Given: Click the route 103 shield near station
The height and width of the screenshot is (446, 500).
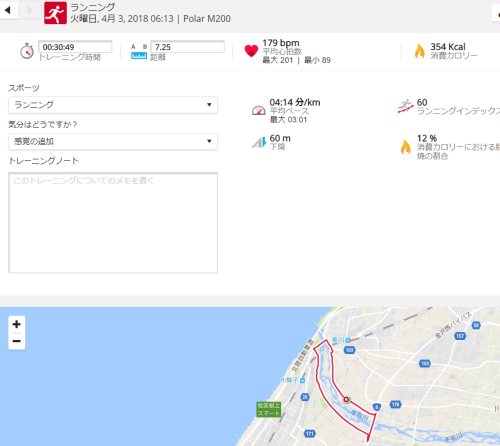Looking at the screenshot, I should click(349, 350).
